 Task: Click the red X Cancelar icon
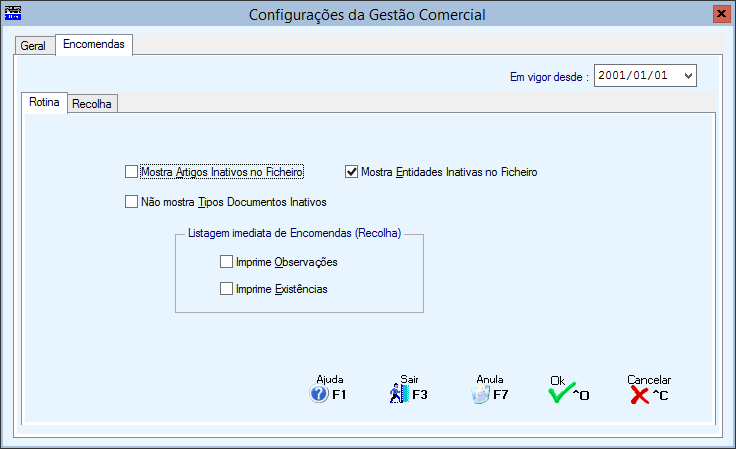click(639, 395)
